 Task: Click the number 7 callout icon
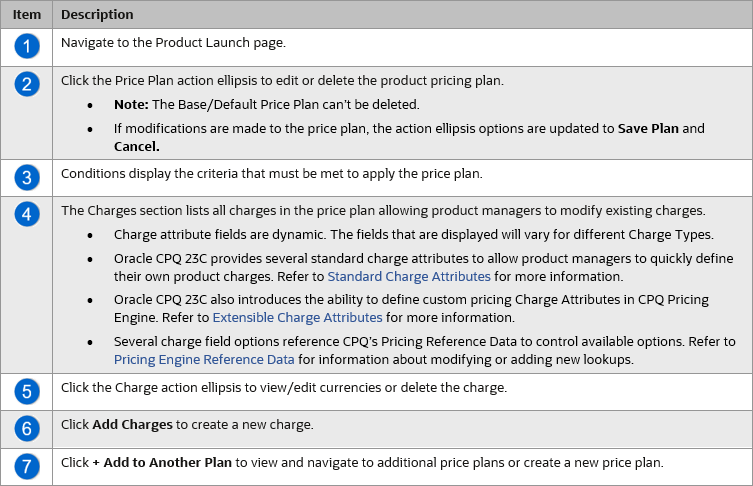click(x=27, y=466)
